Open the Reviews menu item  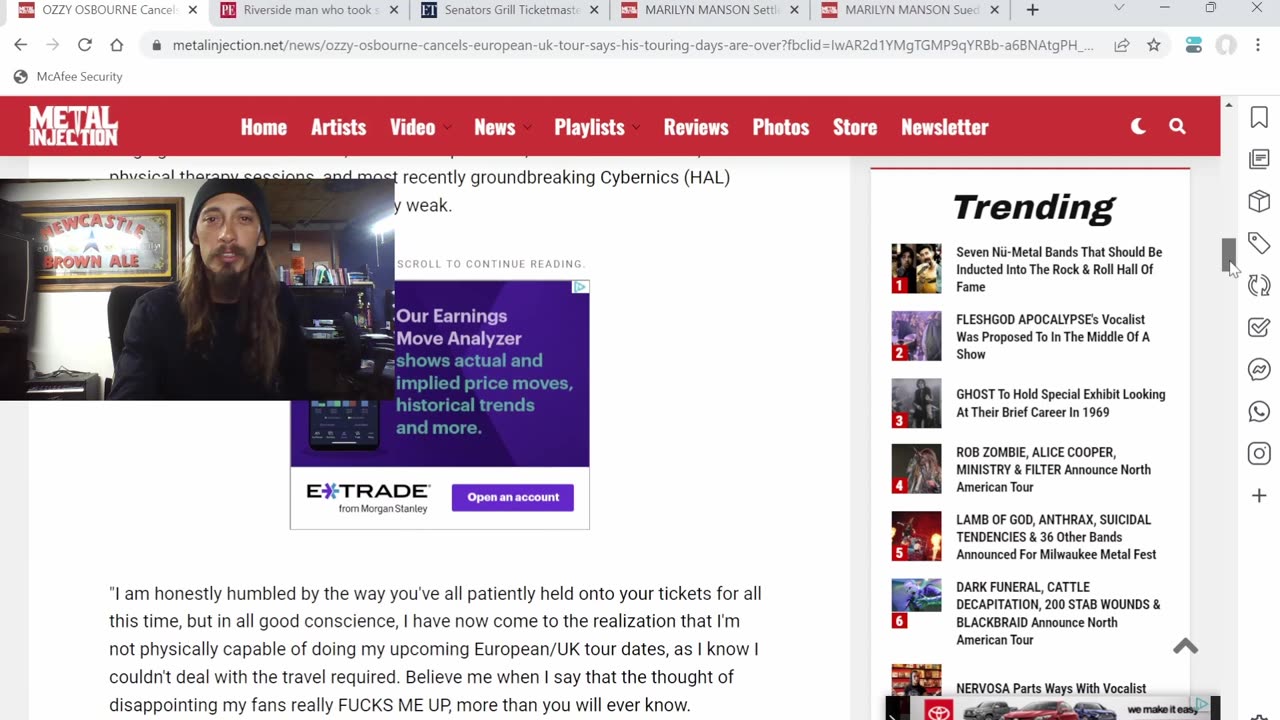point(696,127)
